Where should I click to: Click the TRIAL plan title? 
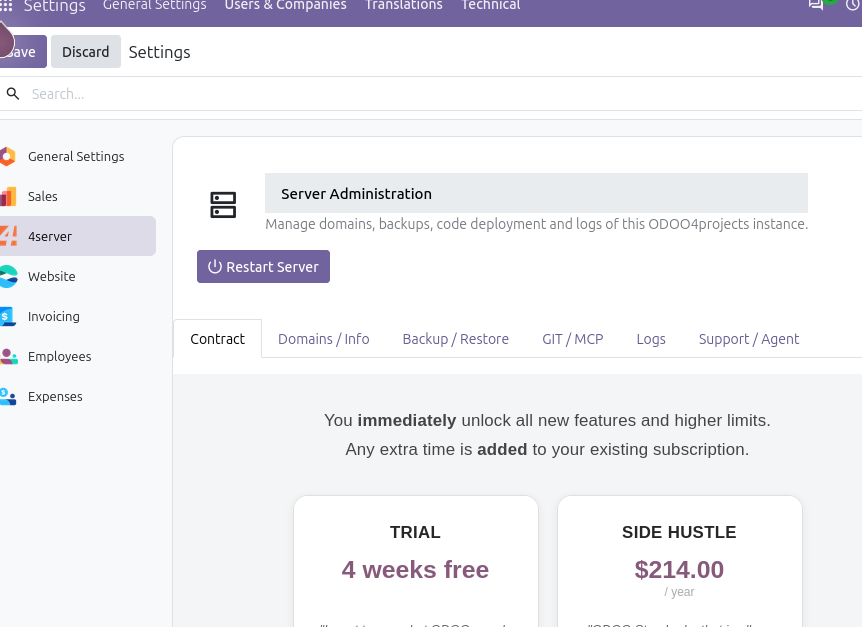click(x=415, y=532)
